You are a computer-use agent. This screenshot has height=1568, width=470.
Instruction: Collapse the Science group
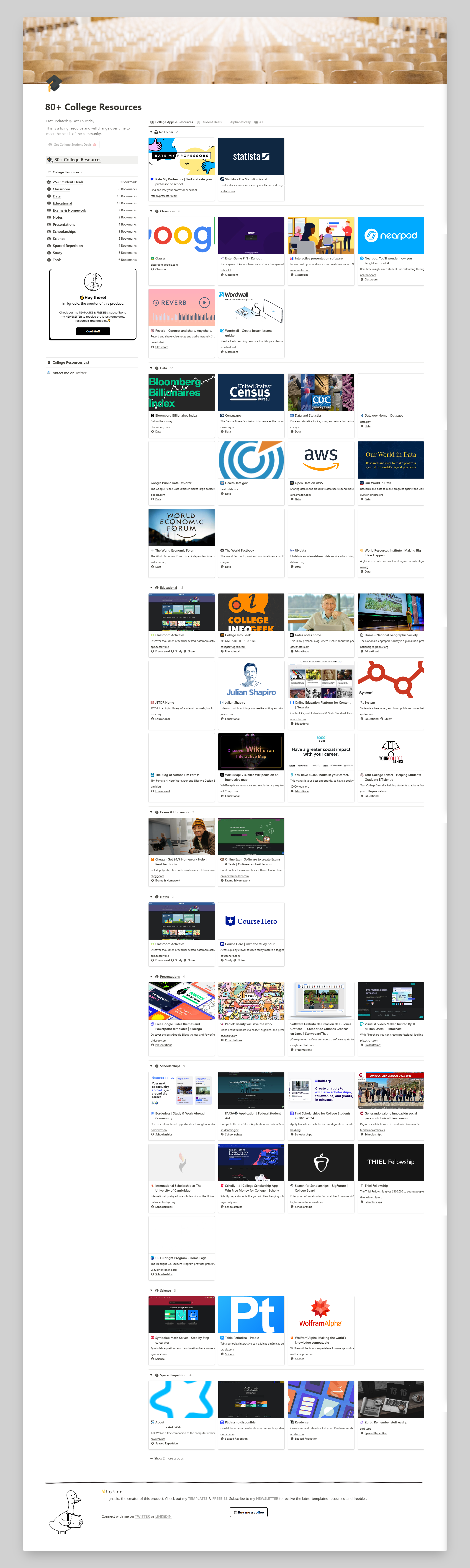point(152,1291)
